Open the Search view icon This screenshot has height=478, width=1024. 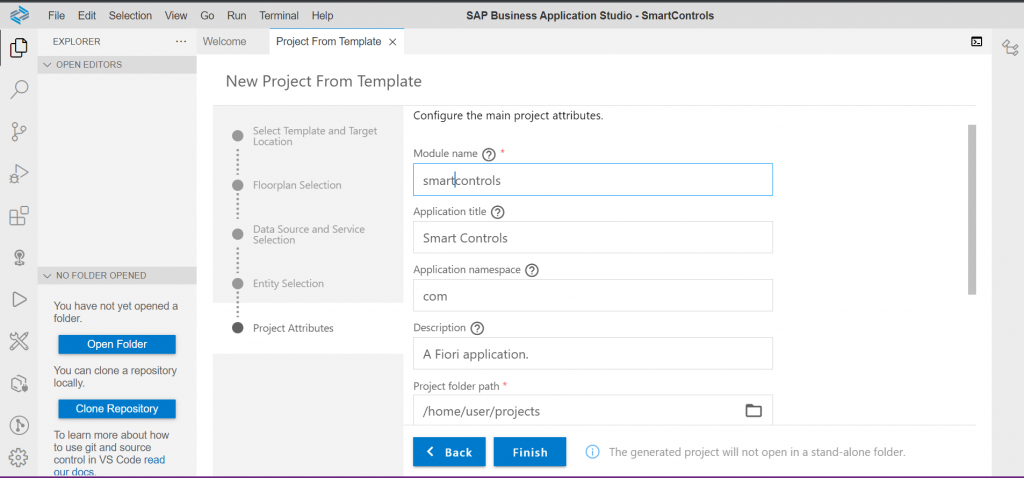19,89
